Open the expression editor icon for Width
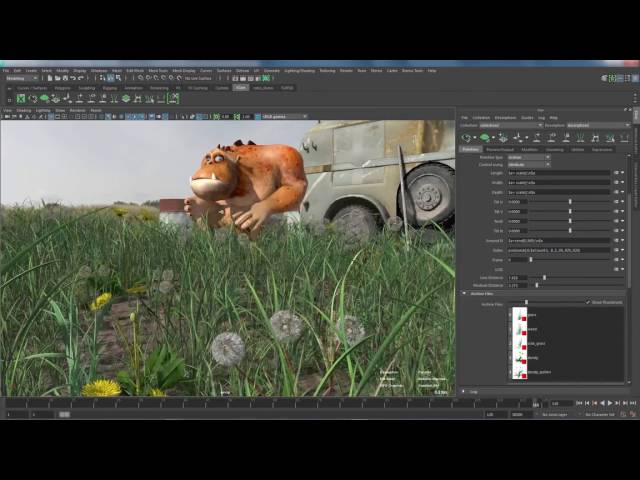The width and height of the screenshot is (640, 480). [x=616, y=183]
